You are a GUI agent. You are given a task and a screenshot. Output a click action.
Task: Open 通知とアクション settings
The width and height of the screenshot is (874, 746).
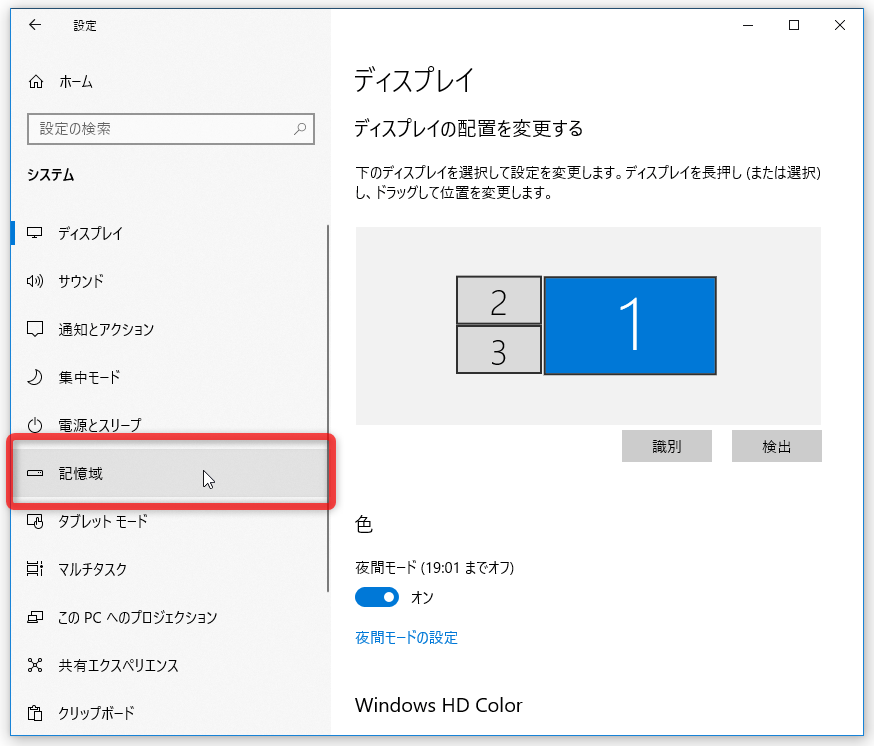[169, 329]
